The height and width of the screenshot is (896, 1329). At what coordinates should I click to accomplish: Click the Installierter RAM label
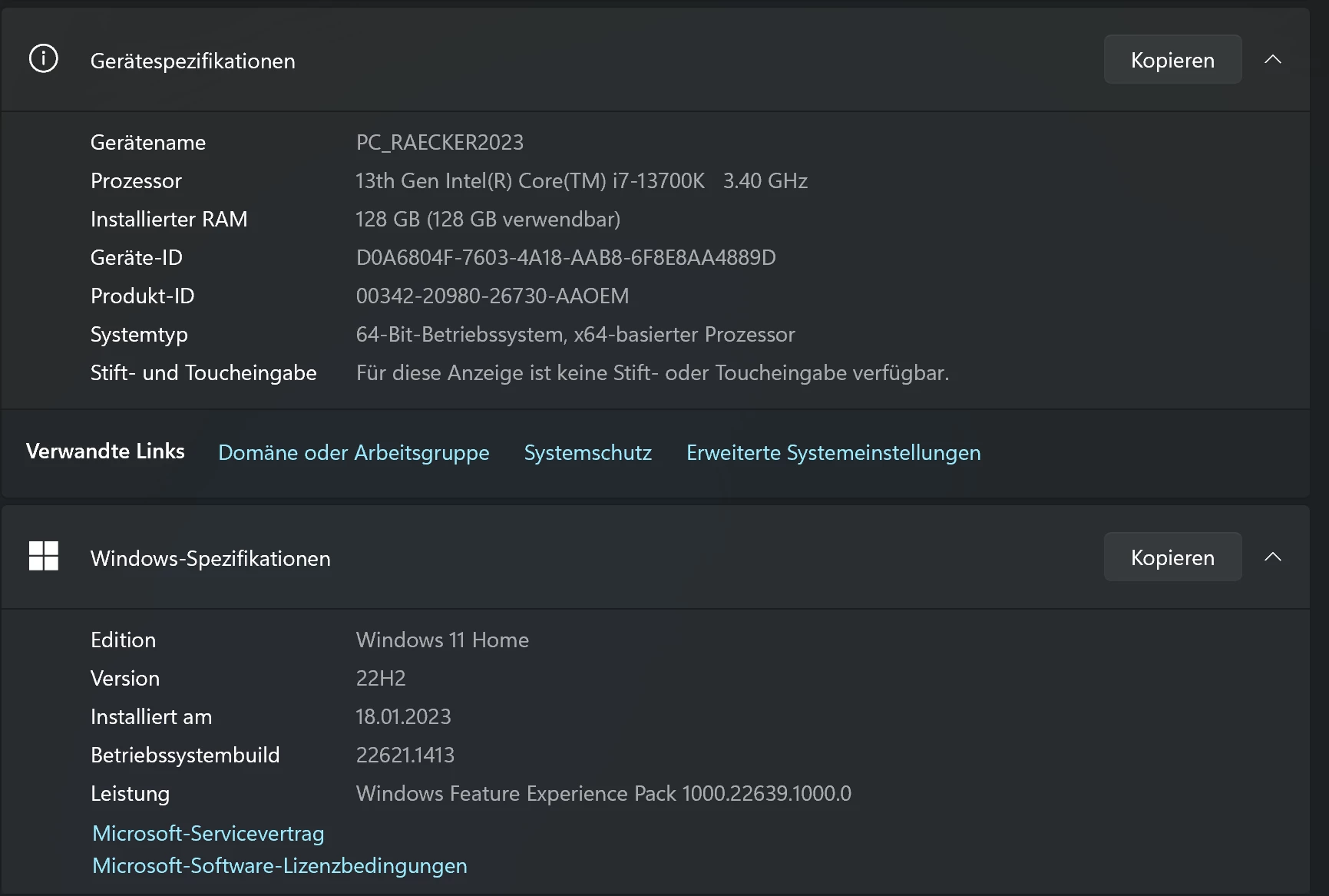(x=169, y=219)
